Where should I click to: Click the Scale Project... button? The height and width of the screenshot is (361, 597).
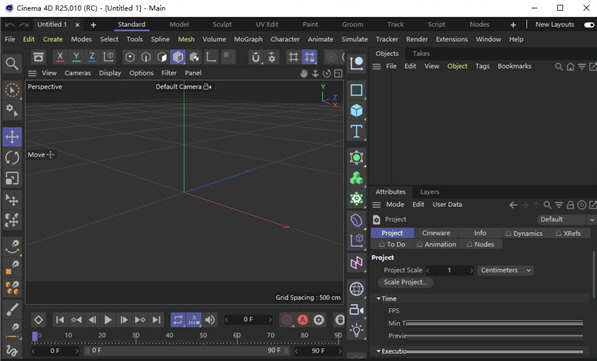click(x=405, y=282)
